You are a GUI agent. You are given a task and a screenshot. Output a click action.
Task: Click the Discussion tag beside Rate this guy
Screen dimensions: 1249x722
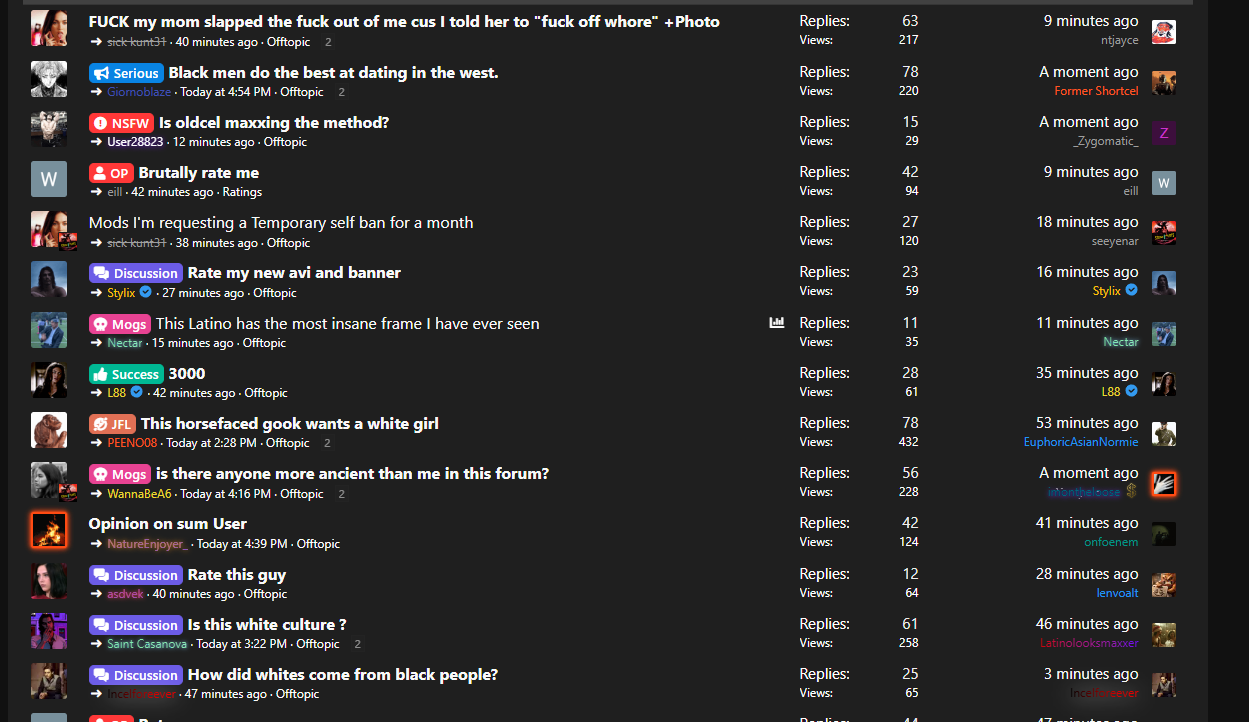point(135,575)
